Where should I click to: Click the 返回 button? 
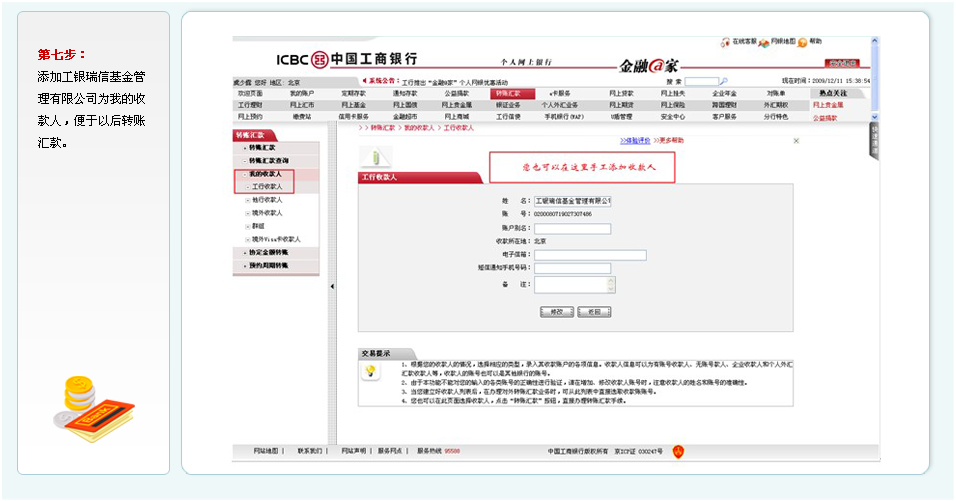(594, 312)
